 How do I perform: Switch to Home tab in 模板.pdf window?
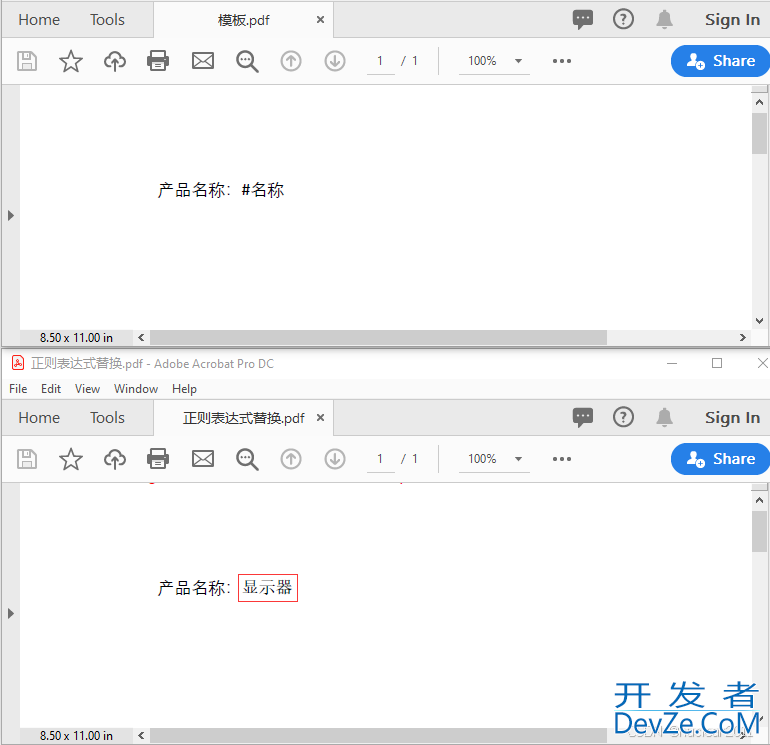click(x=39, y=20)
